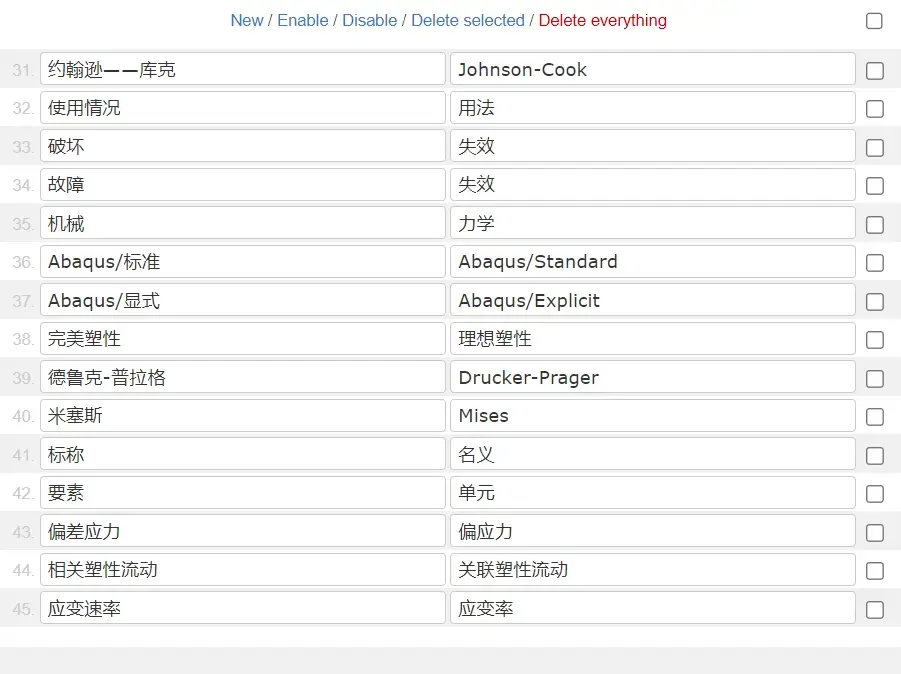Click Delete selected link
Screen dimensions: 901x674
tap(468, 21)
